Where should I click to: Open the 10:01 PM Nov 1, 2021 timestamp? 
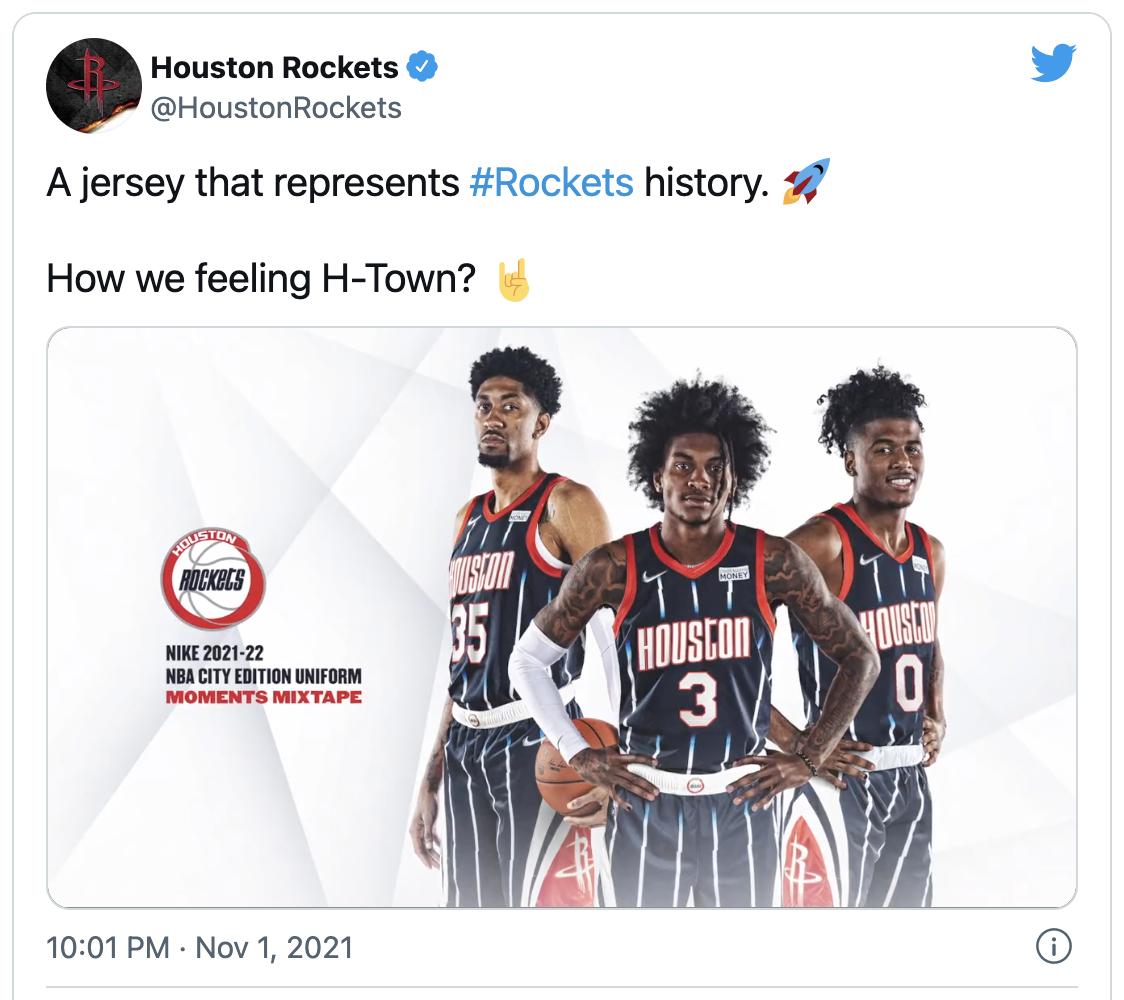pyautogui.click(x=200, y=947)
